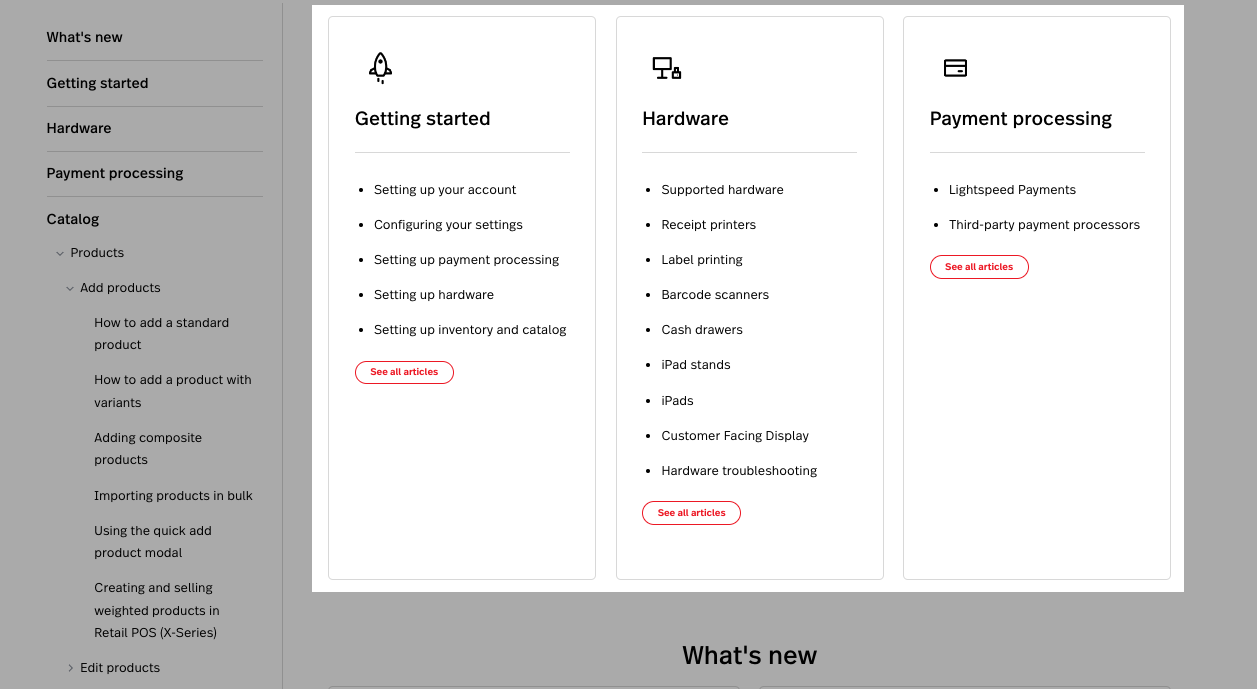Viewport: 1257px width, 689px height.
Task: Click the rocket icon above Getting started
Action: (x=380, y=67)
